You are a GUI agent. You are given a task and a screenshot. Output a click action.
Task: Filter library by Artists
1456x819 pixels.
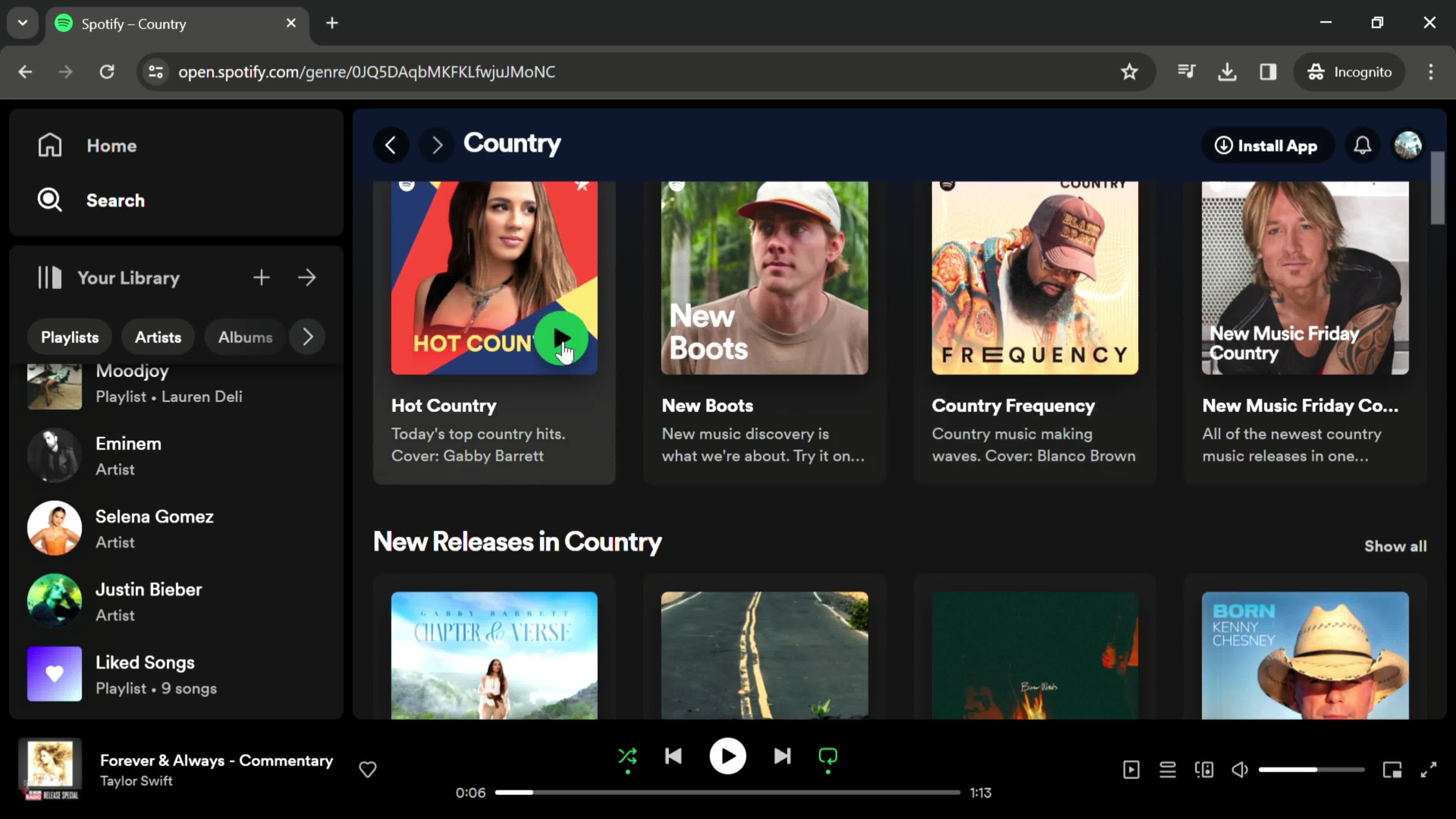[x=158, y=337]
